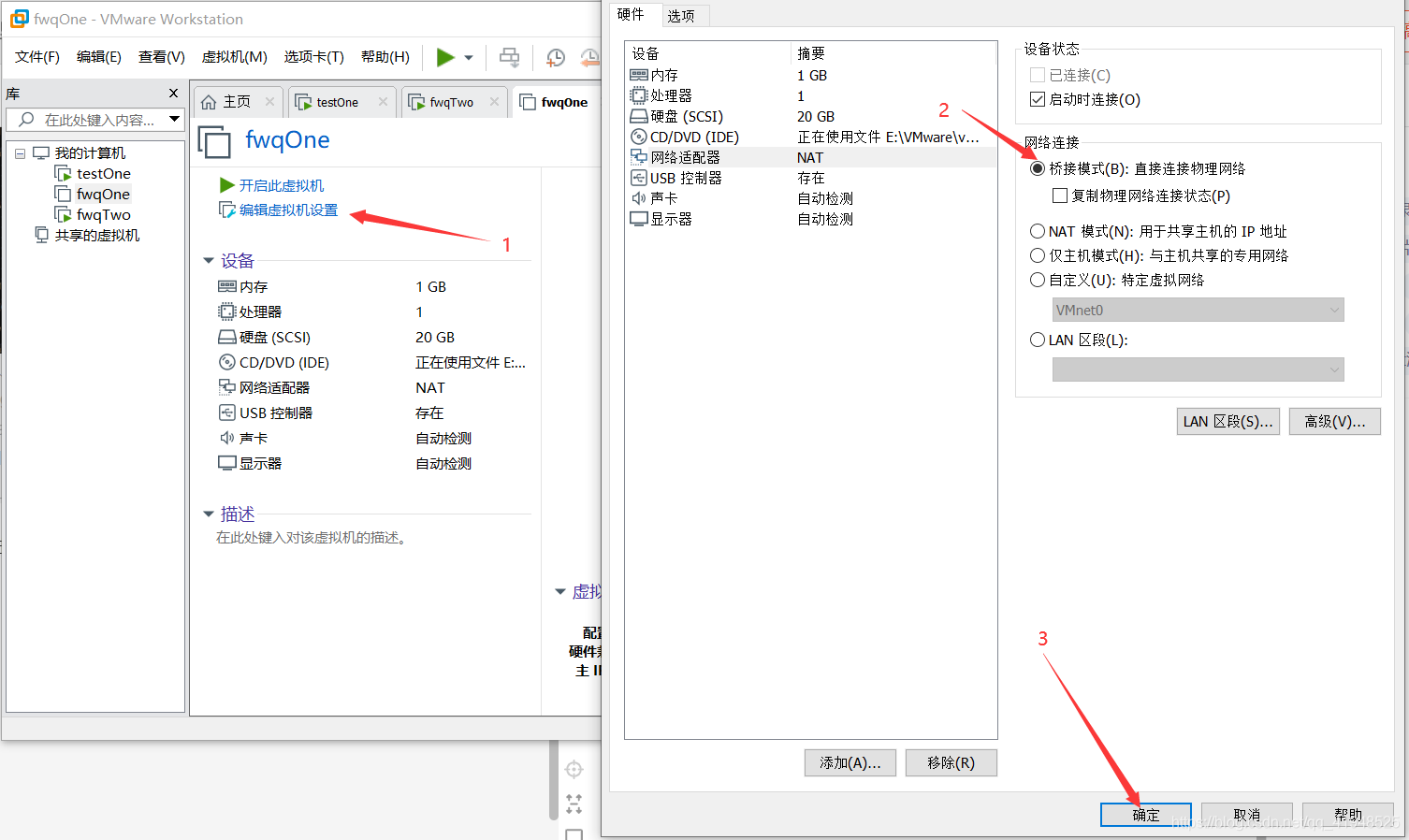Screen dimensions: 1409x840
Task: Open the power options dropdown arrow in toolbar
Action: point(469,58)
